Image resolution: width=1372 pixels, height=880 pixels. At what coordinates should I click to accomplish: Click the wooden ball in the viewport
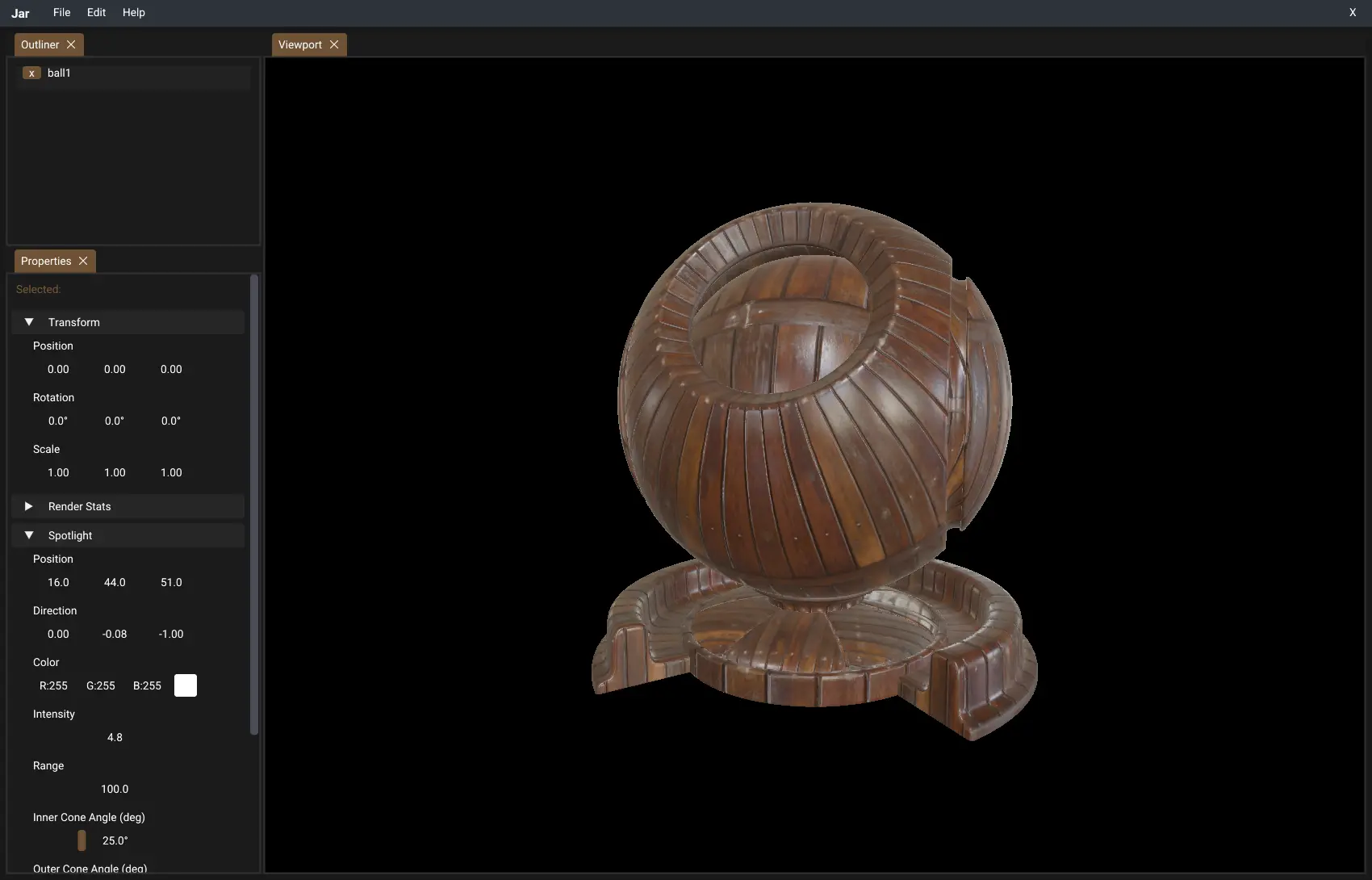tap(815, 404)
